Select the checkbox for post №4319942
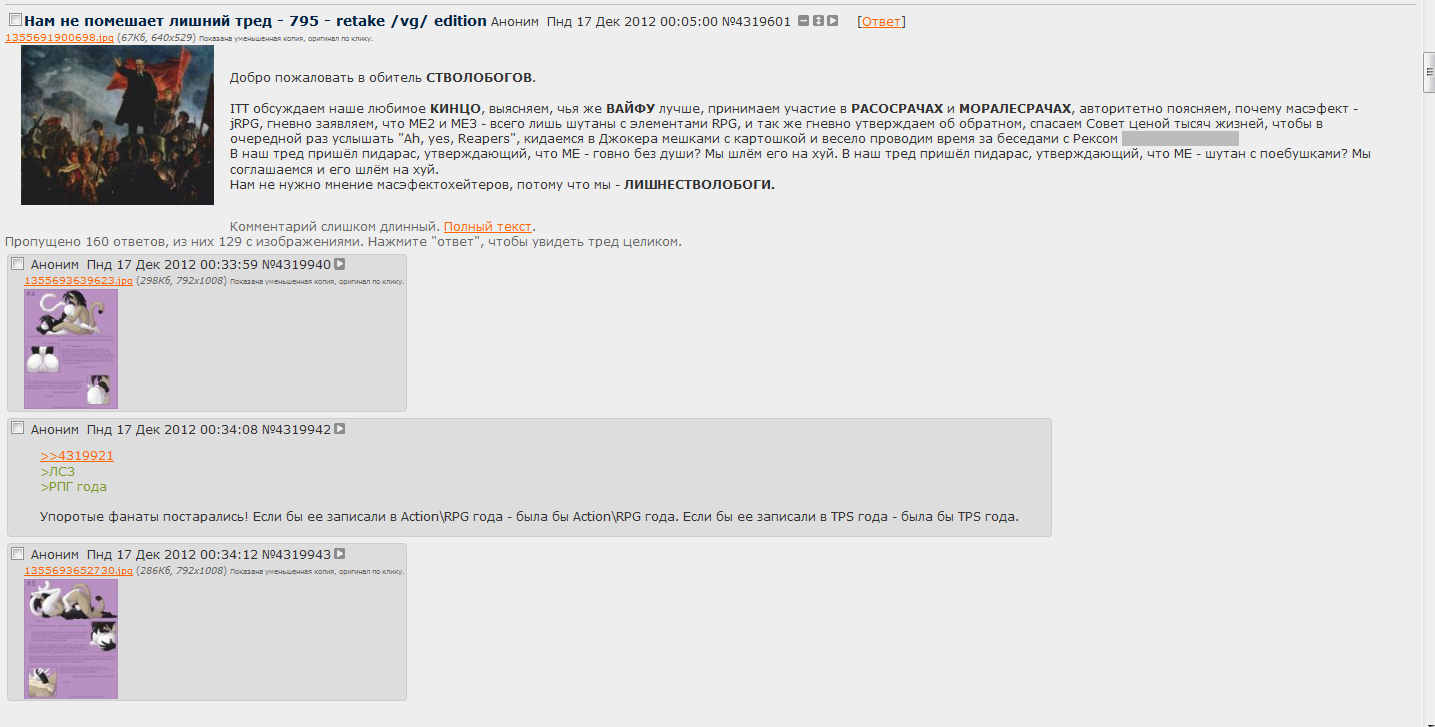1435x727 pixels. coord(17,428)
